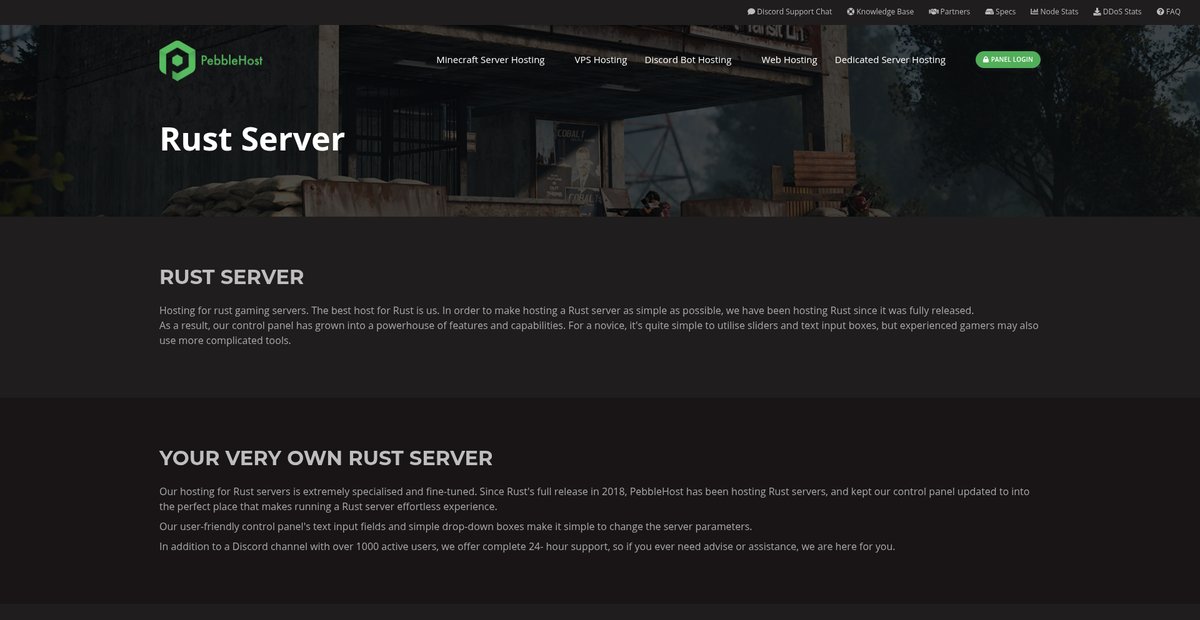Viewport: 1200px width, 620px height.
Task: Click the line starting 'Our user-friendly control panel's'
Action: pos(455,526)
